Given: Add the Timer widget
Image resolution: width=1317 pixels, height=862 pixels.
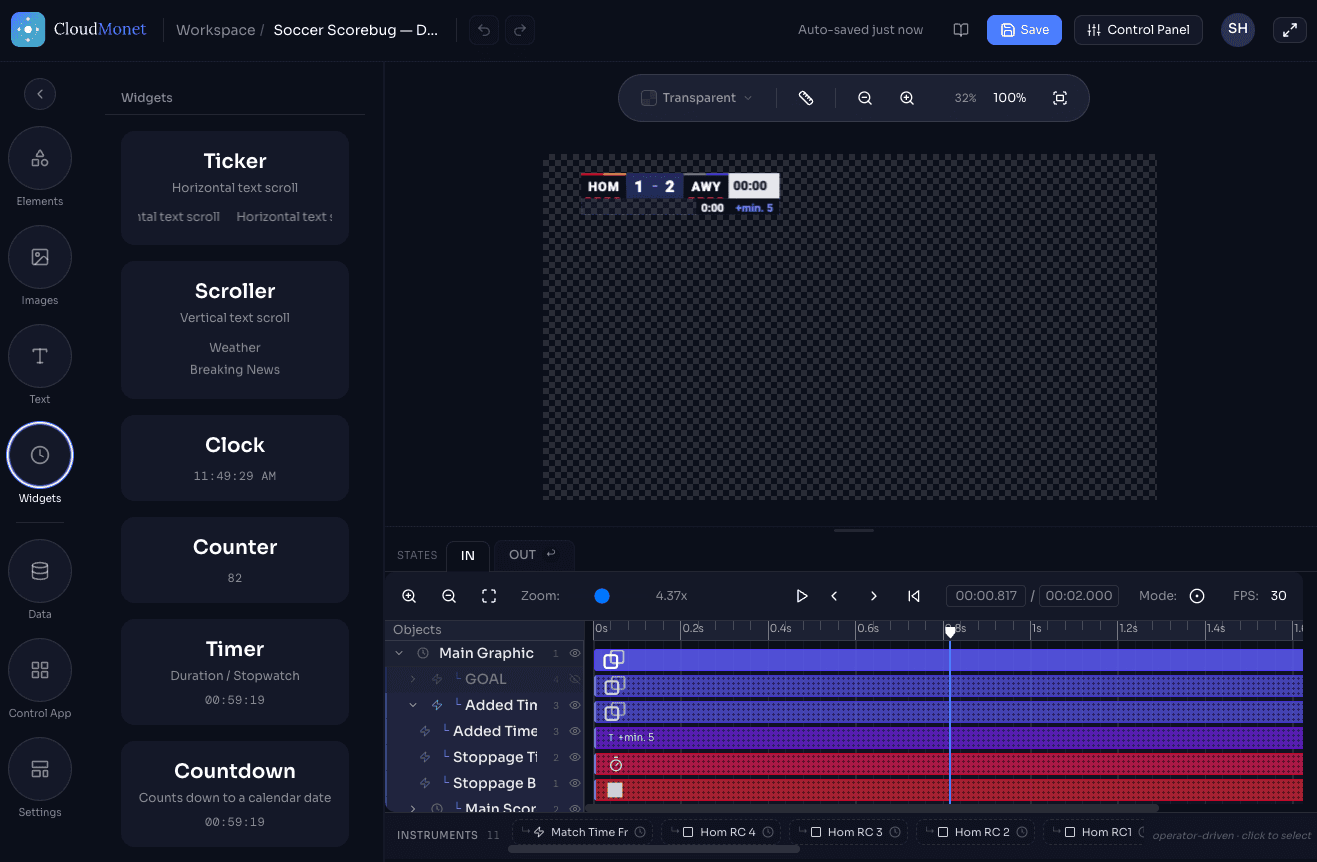Looking at the screenshot, I should [235, 672].
